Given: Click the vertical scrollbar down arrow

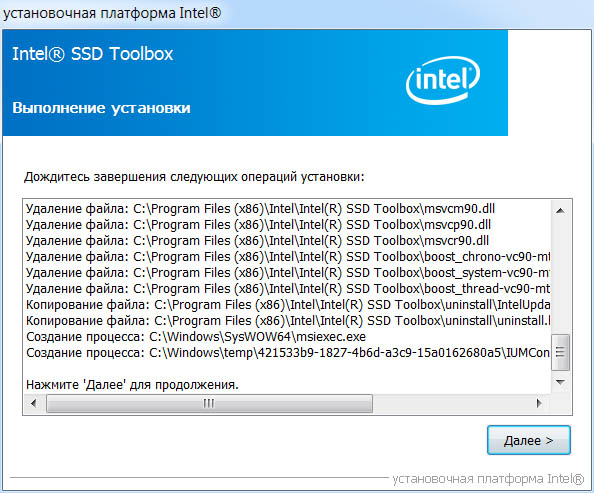Looking at the screenshot, I should (x=560, y=382).
